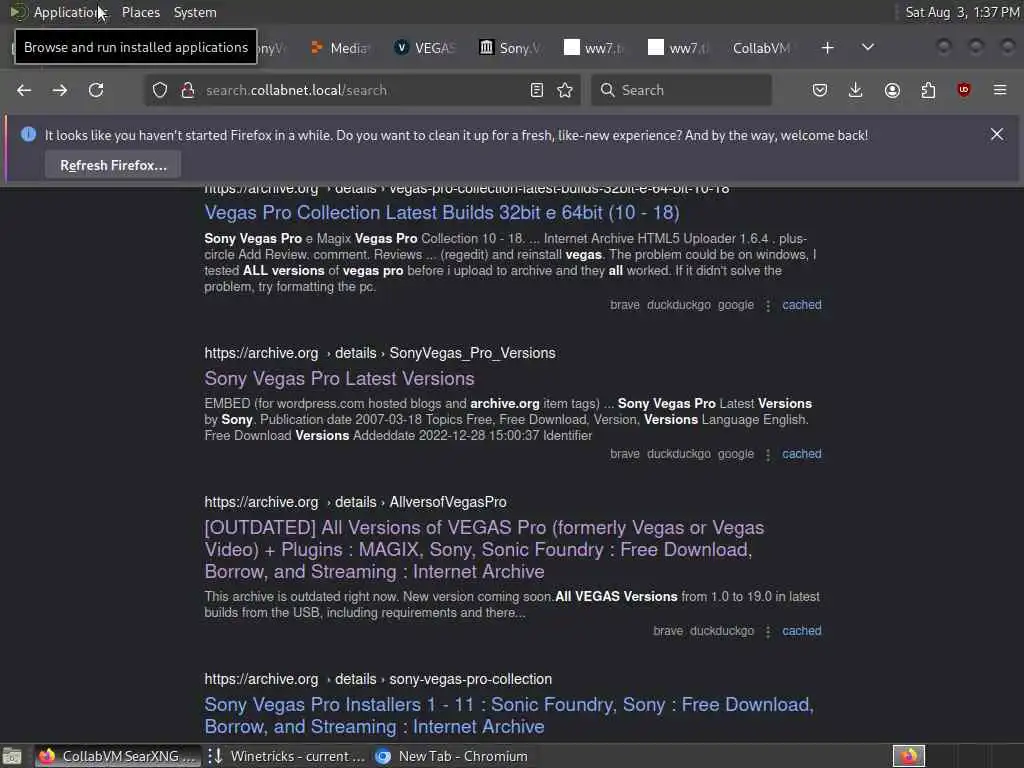Open the Pocket save icon

click(x=820, y=90)
